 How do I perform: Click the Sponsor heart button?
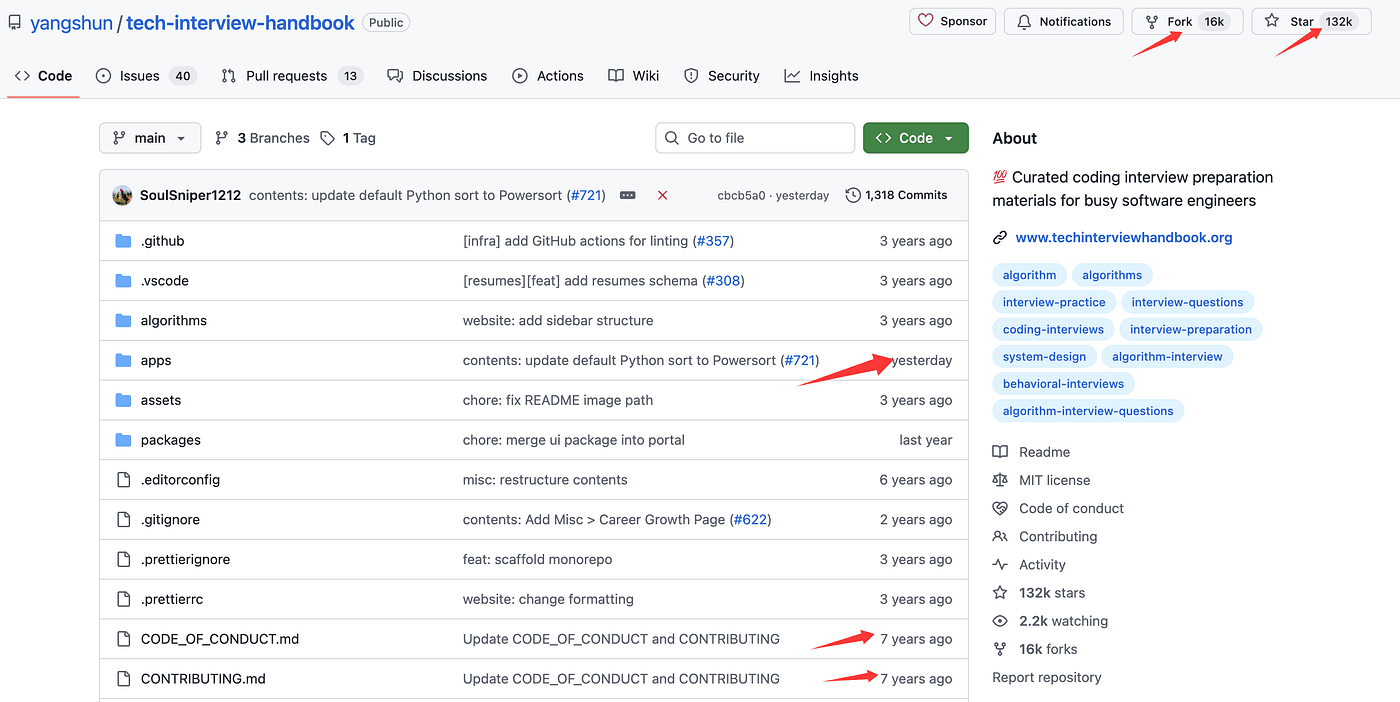click(x=952, y=21)
